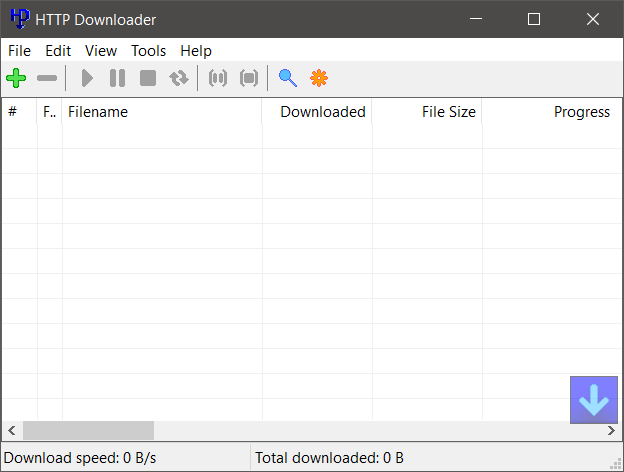Image resolution: width=624 pixels, height=472 pixels.
Task: Click the HTTP Downloader app logo icon
Action: (x=20, y=19)
